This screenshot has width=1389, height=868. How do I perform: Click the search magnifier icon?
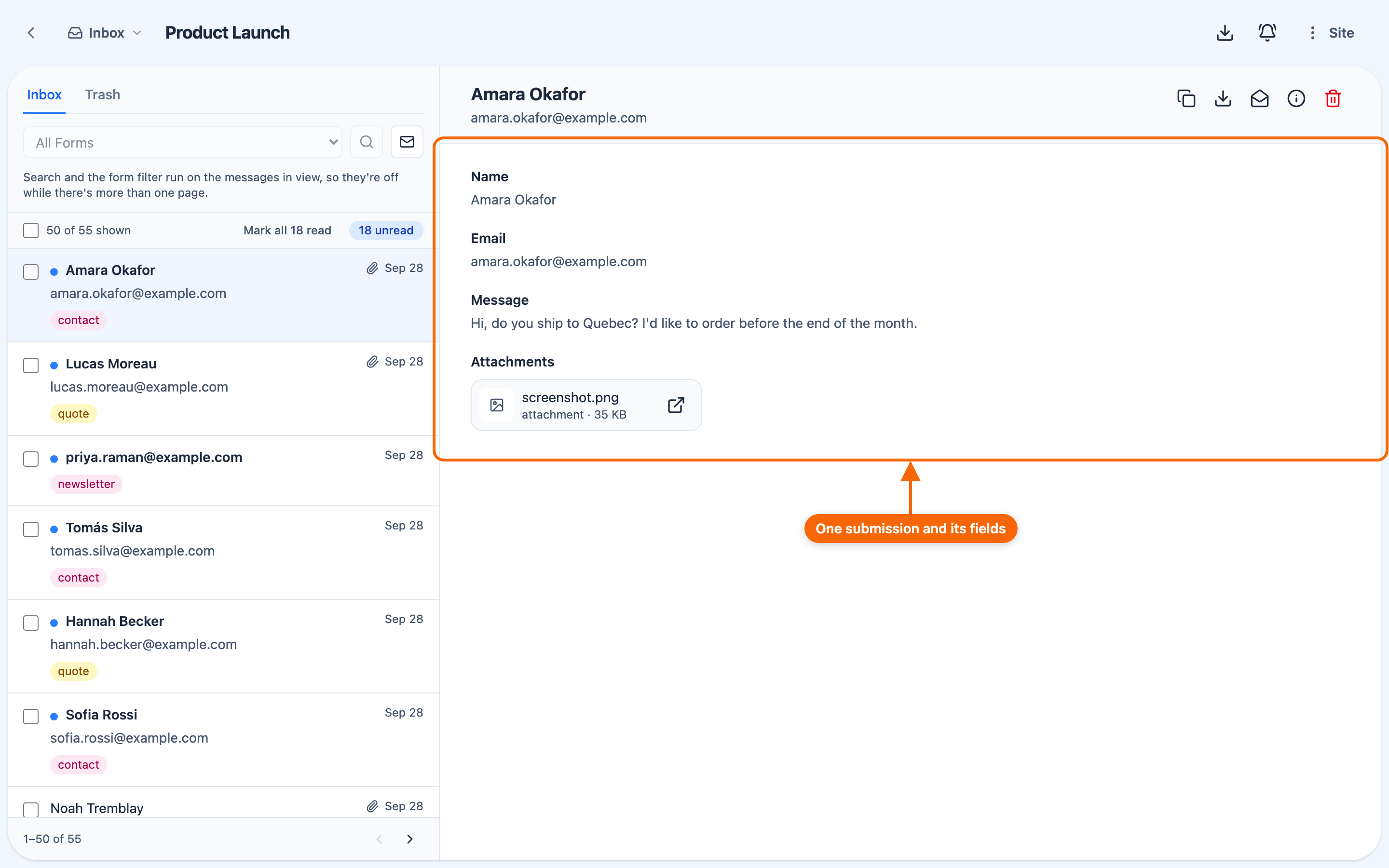click(366, 142)
